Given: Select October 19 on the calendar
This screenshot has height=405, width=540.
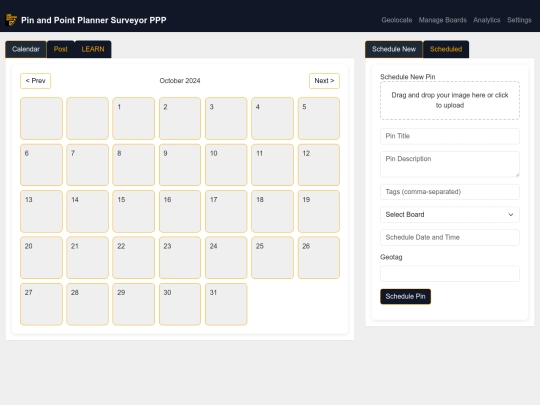Looking at the screenshot, I should 319,211.
